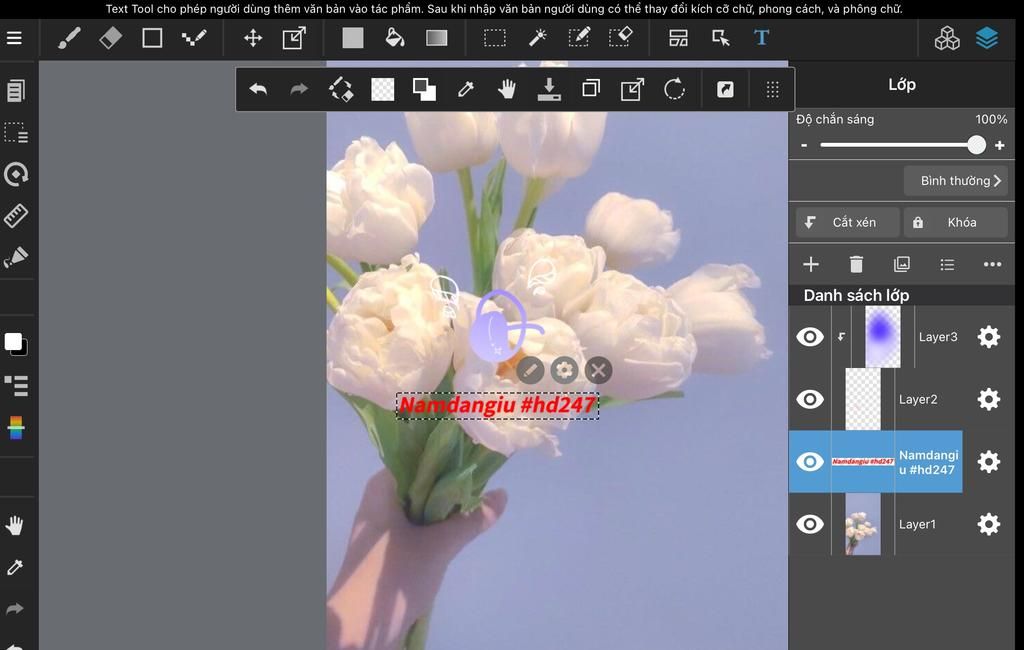Screen dimensions: 1024x650
Task: Delete the selected layer with the trash icon
Action: (x=856, y=264)
